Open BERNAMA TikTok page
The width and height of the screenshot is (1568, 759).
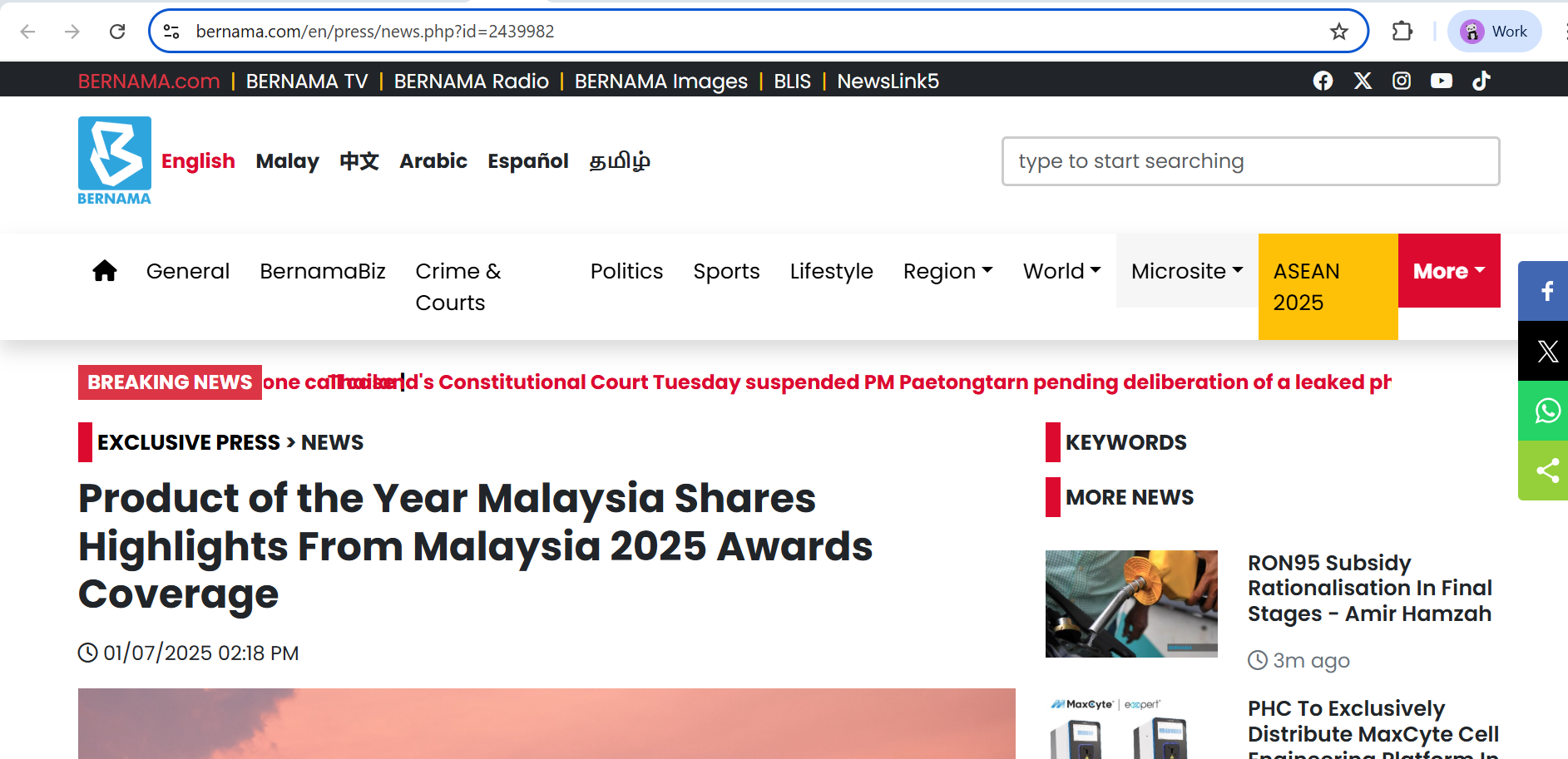[x=1481, y=81]
